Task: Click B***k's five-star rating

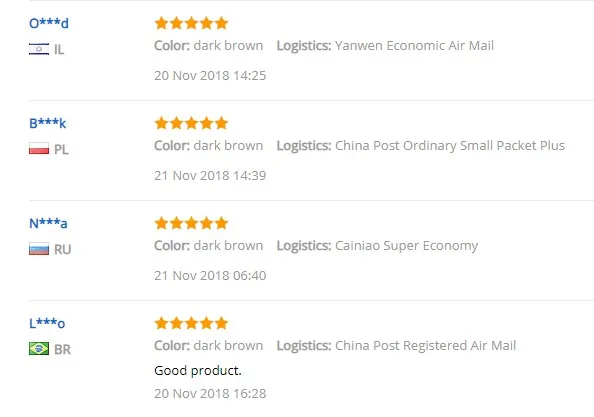Action: click(x=191, y=123)
